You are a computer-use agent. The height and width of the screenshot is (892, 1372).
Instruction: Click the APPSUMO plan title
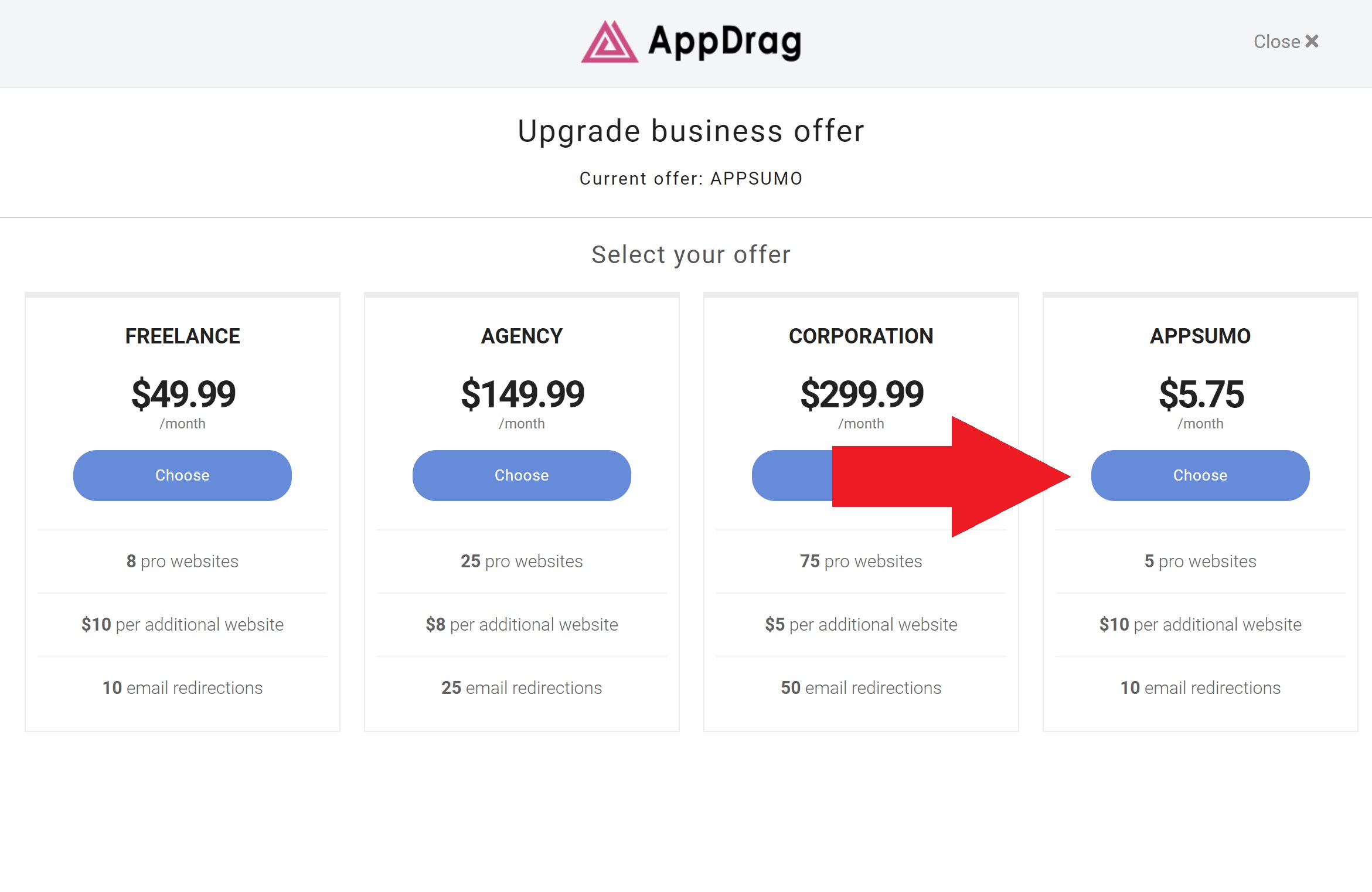(x=1200, y=336)
